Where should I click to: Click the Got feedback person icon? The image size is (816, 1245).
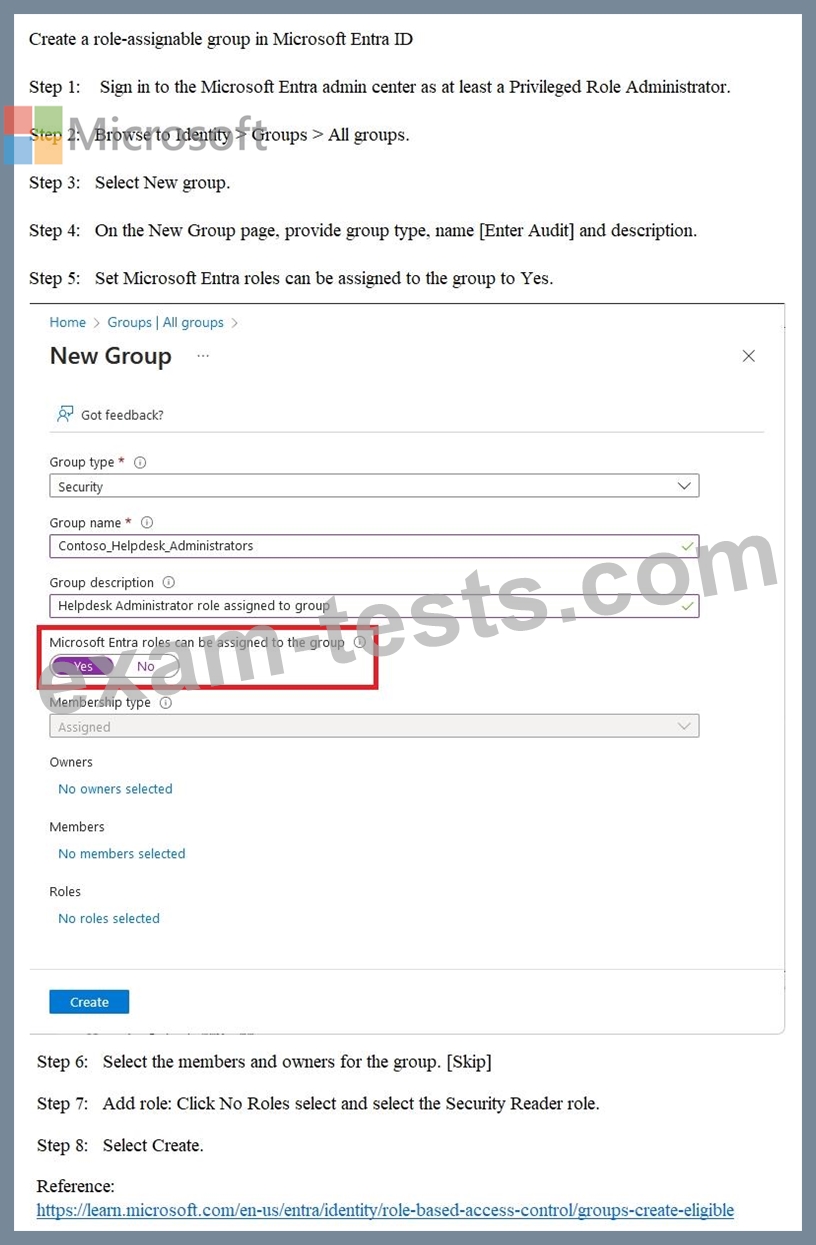click(65, 414)
